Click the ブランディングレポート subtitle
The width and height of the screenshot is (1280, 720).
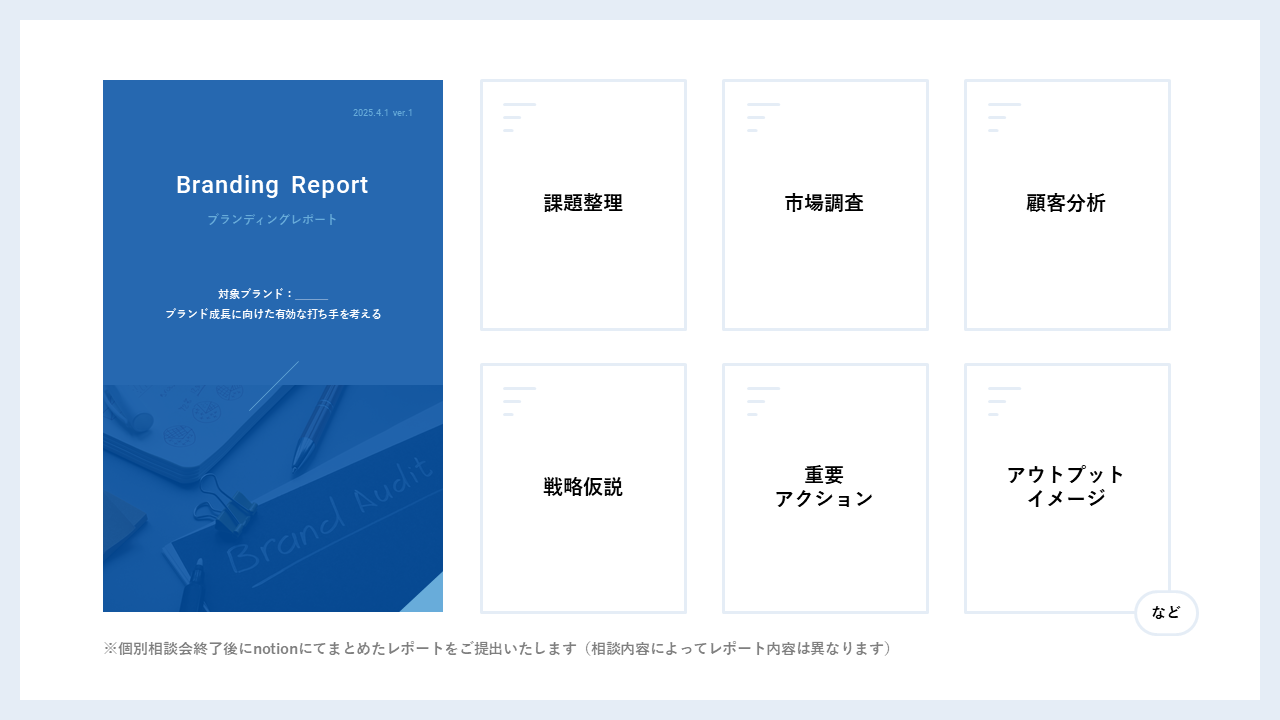[272, 219]
